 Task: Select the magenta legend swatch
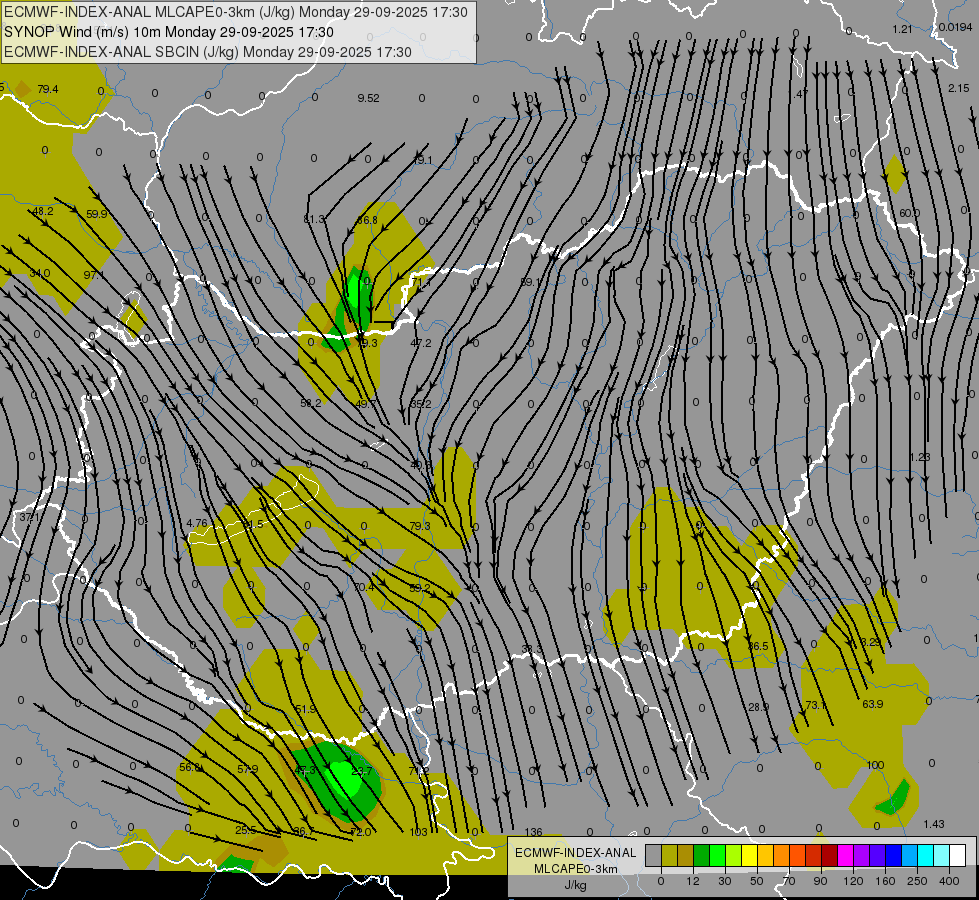(x=846, y=855)
